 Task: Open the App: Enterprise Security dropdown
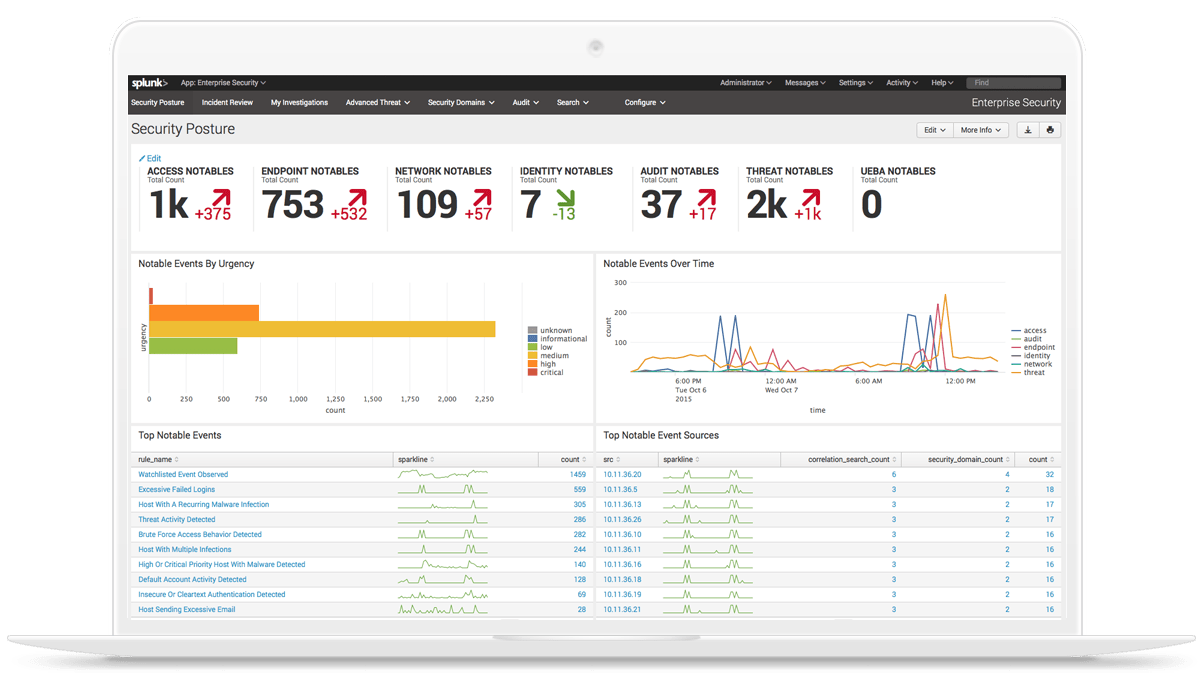tap(223, 83)
